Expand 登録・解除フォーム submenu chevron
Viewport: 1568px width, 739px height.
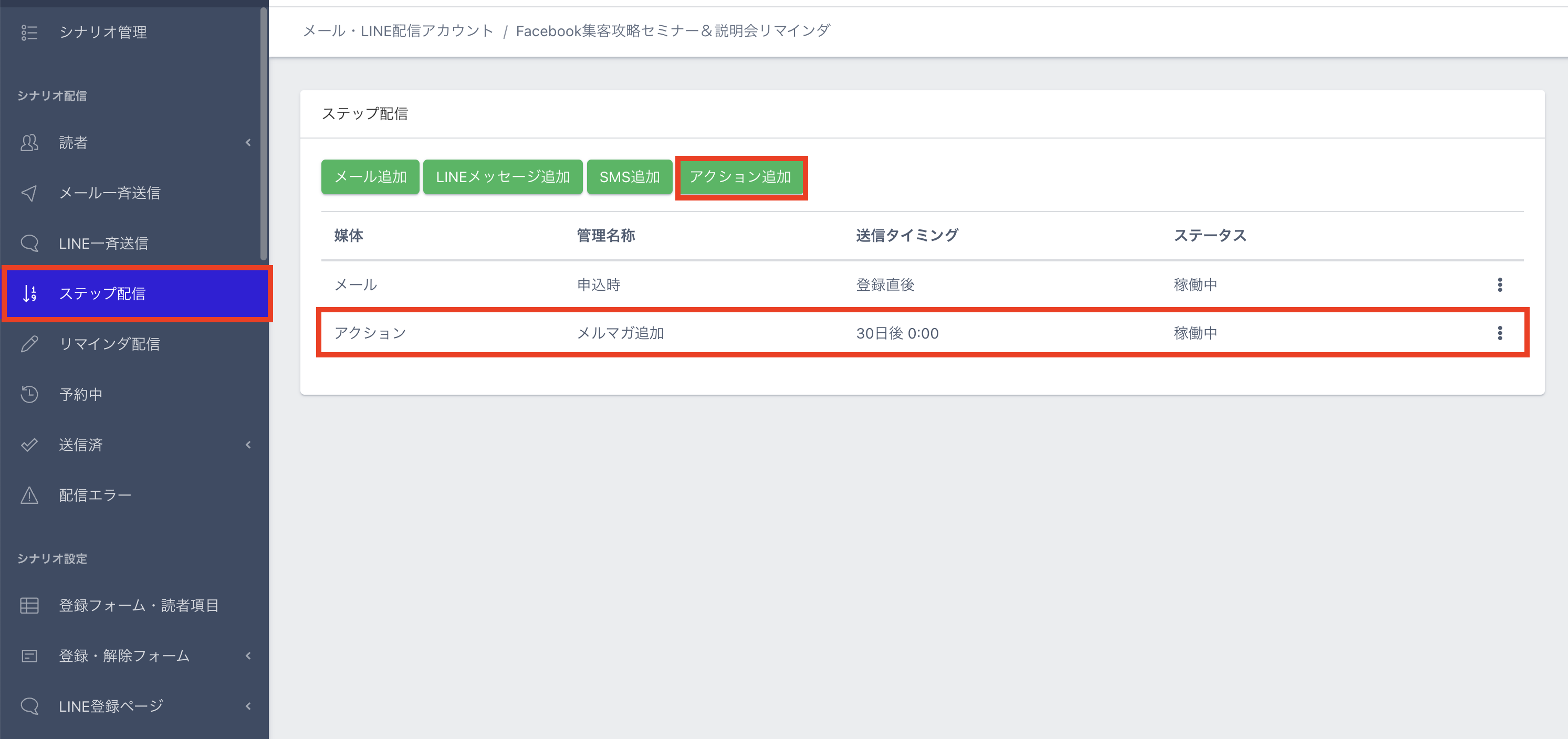(x=248, y=656)
